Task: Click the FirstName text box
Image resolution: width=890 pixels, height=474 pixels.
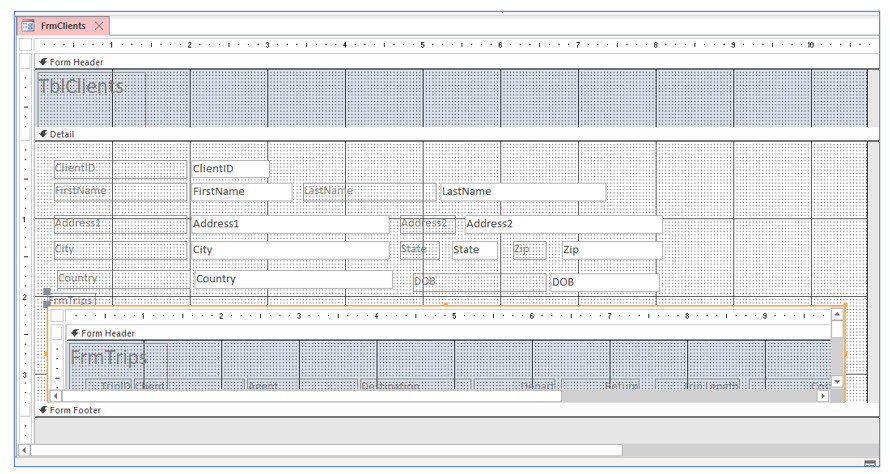Action: click(x=241, y=191)
